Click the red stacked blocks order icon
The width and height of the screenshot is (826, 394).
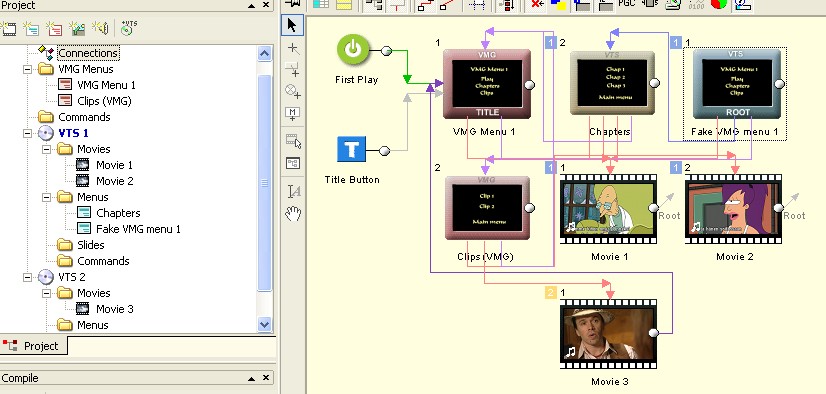507,5
